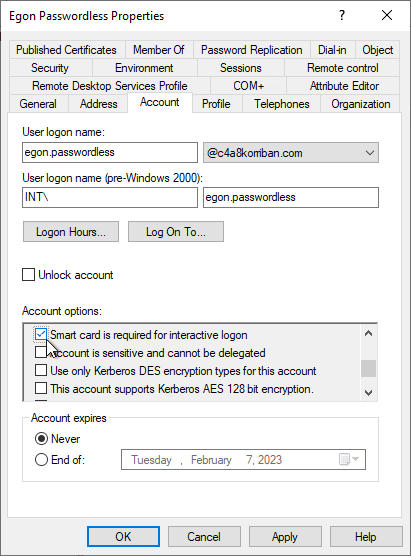Select the End of expiration radio button

[x=41, y=460]
